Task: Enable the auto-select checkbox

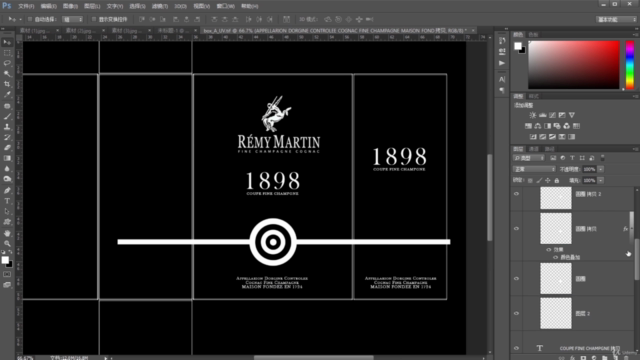Action: pos(30,19)
